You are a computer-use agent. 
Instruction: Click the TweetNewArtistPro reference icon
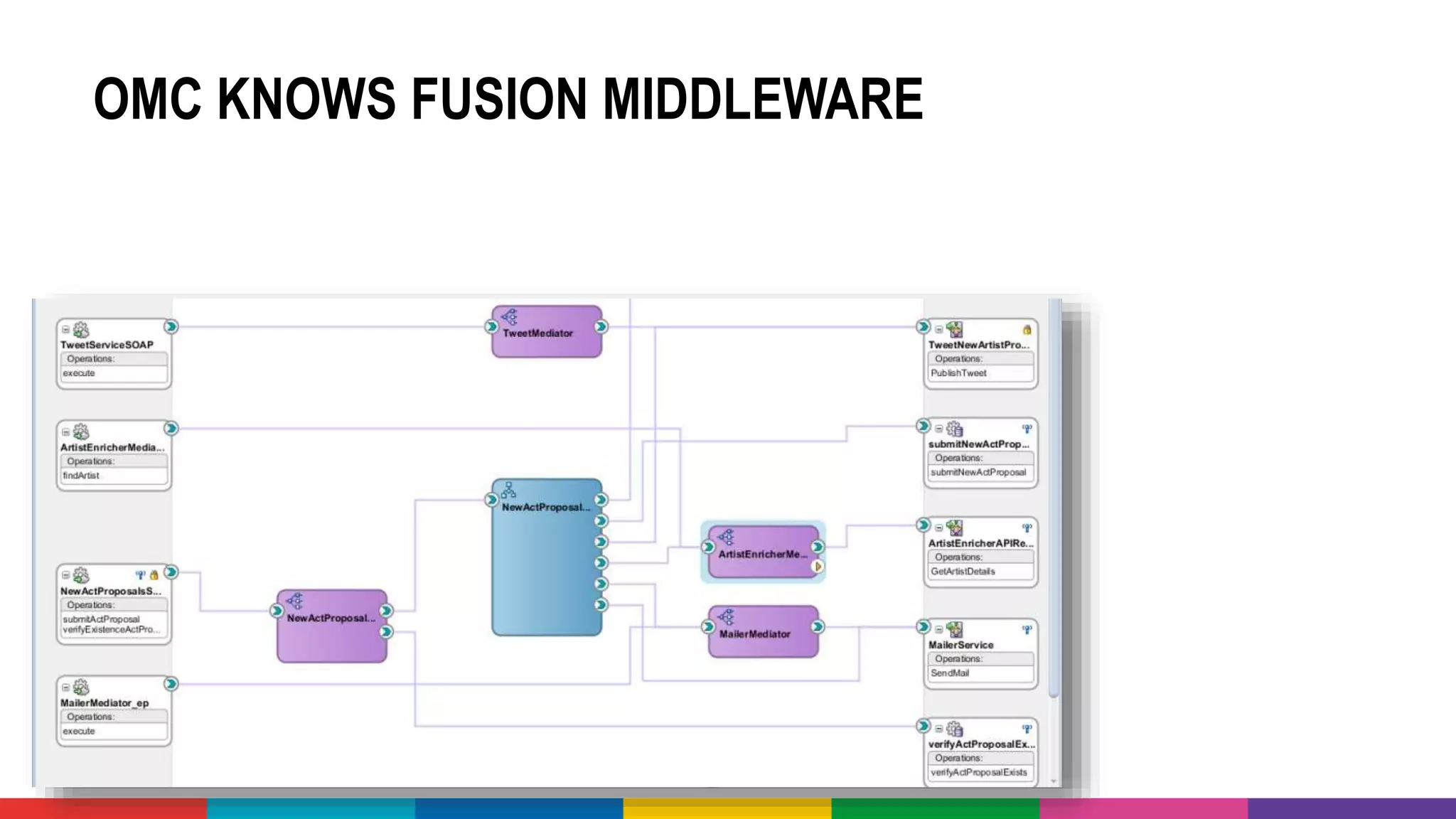click(955, 330)
